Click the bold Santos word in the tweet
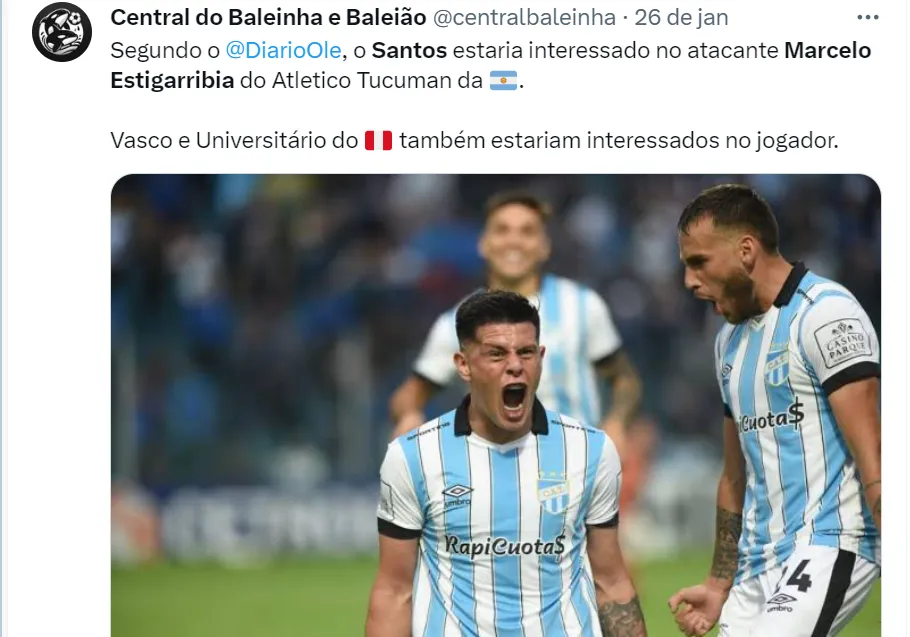This screenshot has height=637, width=910. (409, 50)
